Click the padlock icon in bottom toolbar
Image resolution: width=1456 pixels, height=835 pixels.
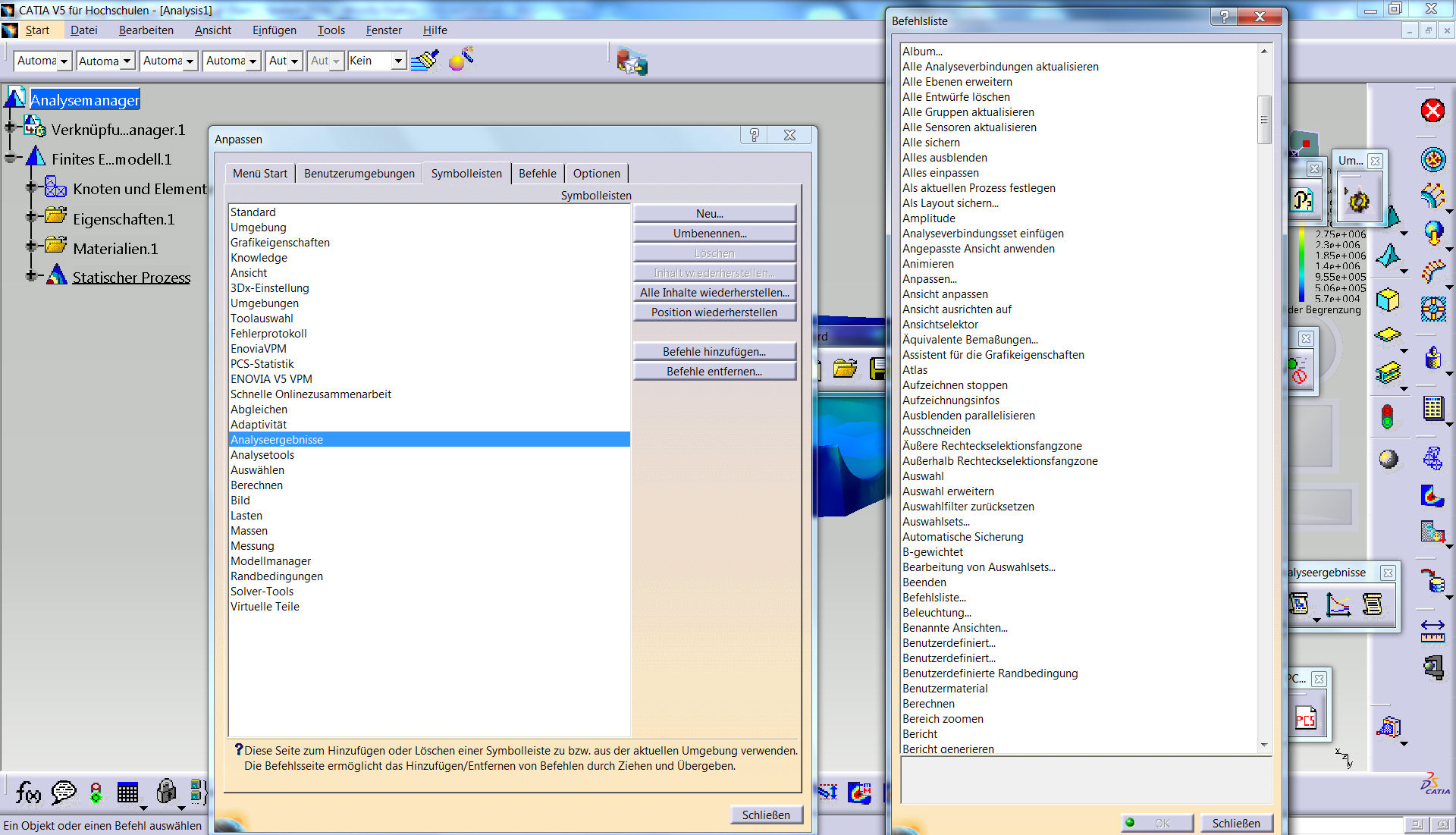[x=166, y=792]
